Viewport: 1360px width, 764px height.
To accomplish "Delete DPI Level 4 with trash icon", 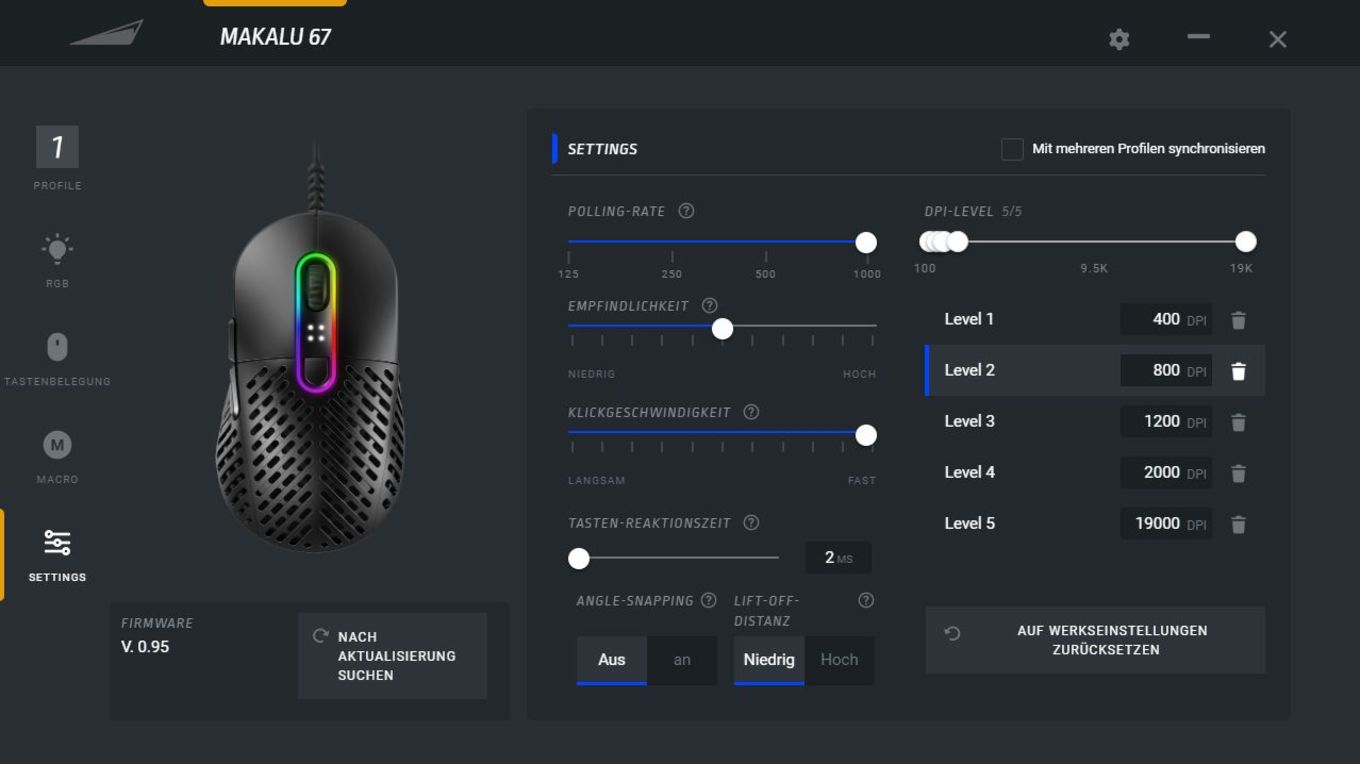I will click(1238, 473).
